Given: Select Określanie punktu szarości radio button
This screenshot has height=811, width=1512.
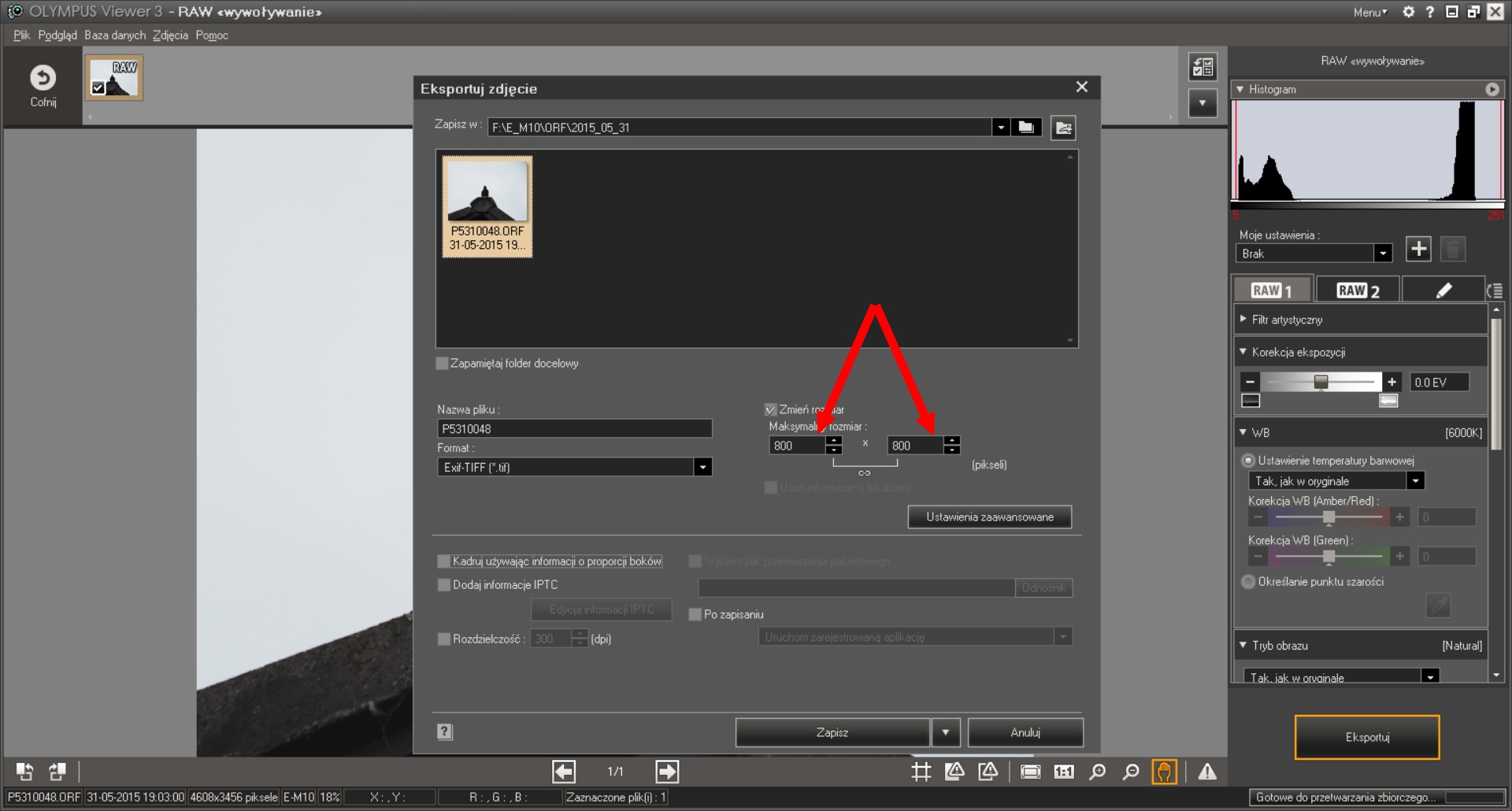Looking at the screenshot, I should pos(1248,582).
